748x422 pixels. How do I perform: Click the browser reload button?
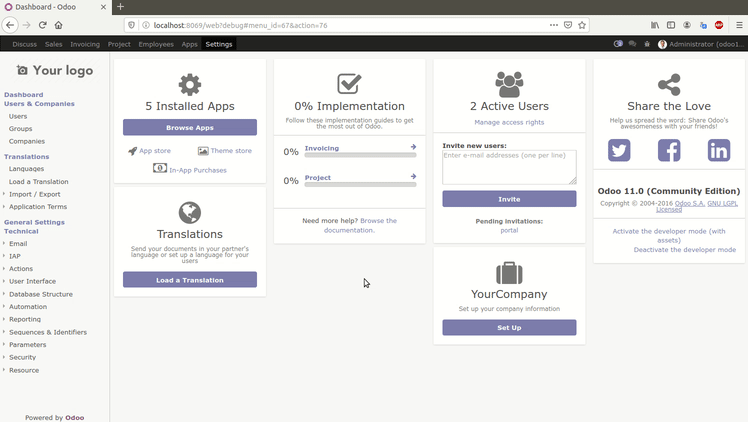pyautogui.click(x=42, y=25)
